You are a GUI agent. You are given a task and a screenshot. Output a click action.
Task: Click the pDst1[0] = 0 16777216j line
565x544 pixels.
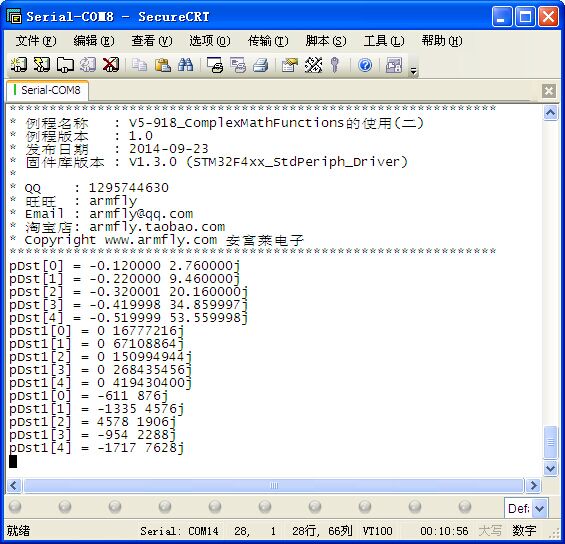(97, 331)
